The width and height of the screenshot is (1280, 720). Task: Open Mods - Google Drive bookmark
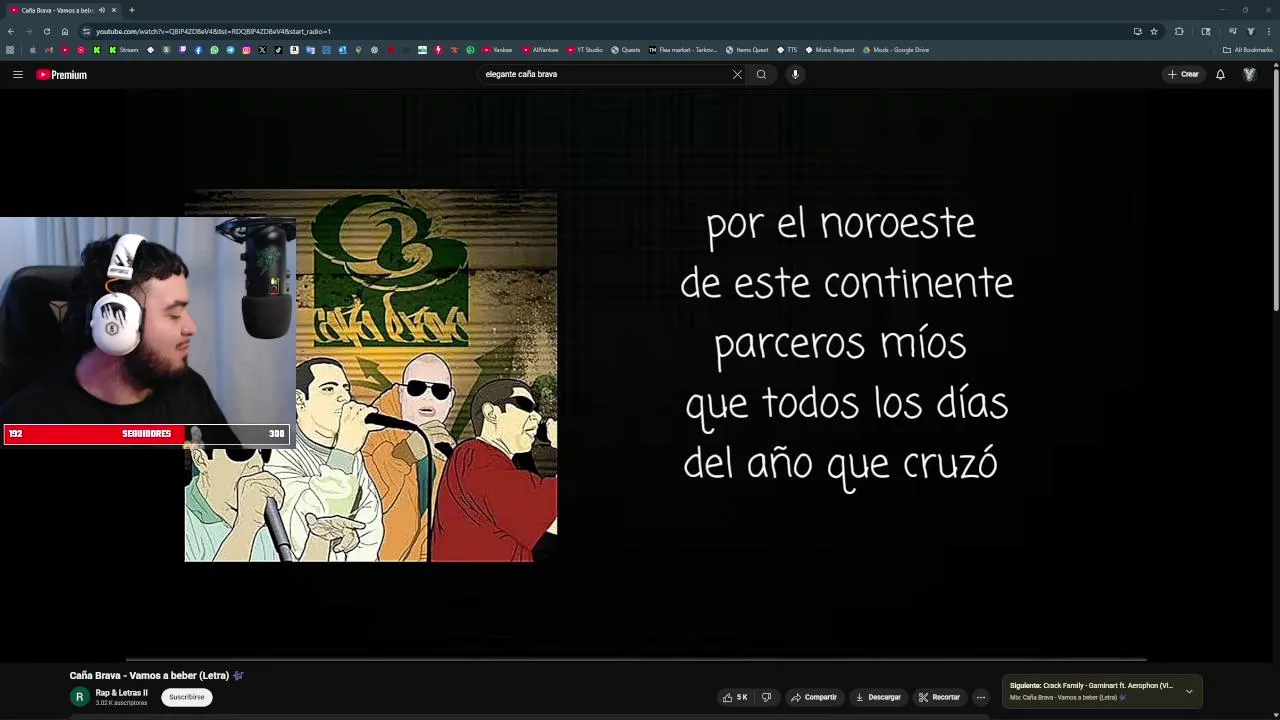[x=896, y=50]
